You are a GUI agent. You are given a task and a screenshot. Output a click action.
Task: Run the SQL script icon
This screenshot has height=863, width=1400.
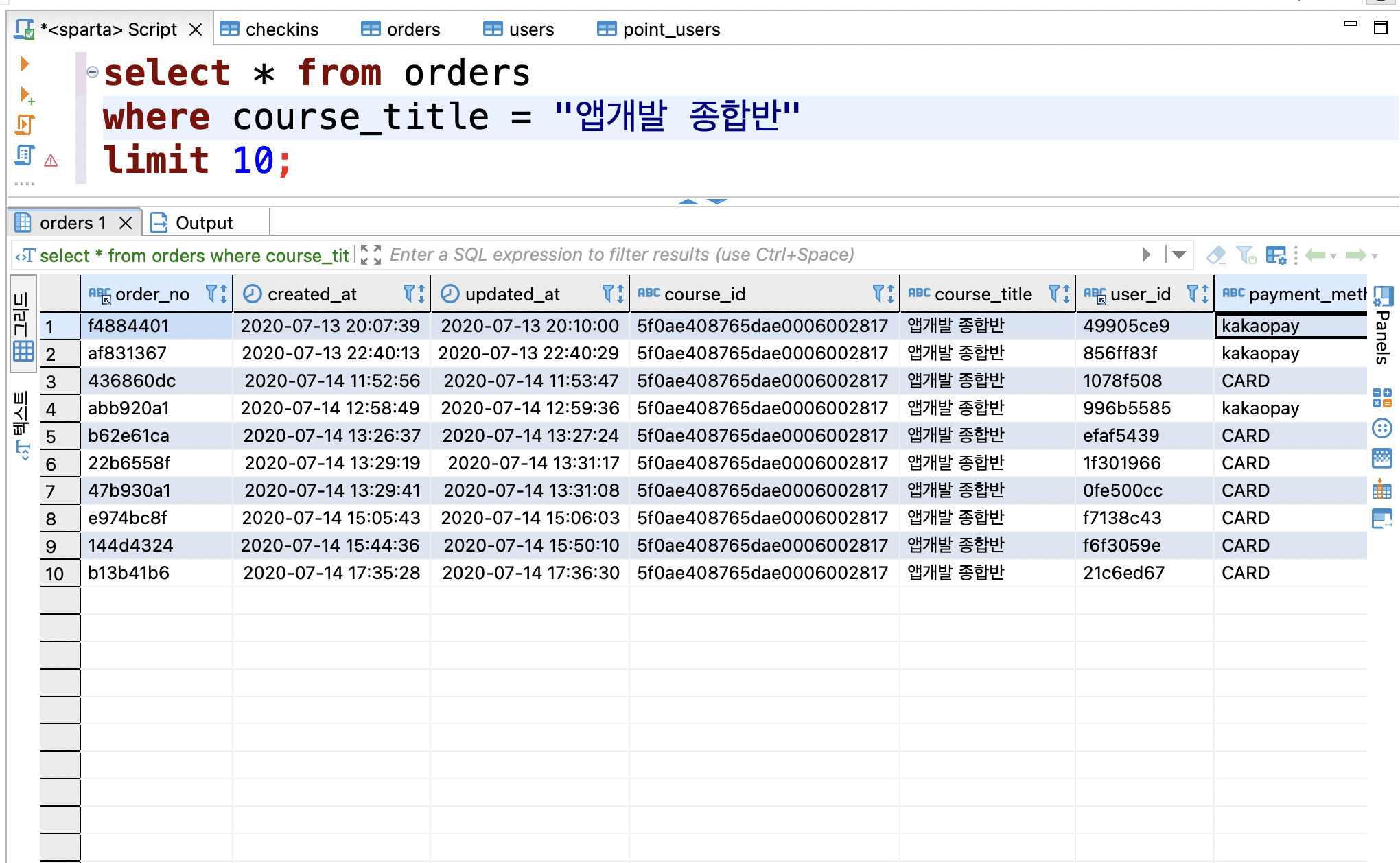point(25,124)
